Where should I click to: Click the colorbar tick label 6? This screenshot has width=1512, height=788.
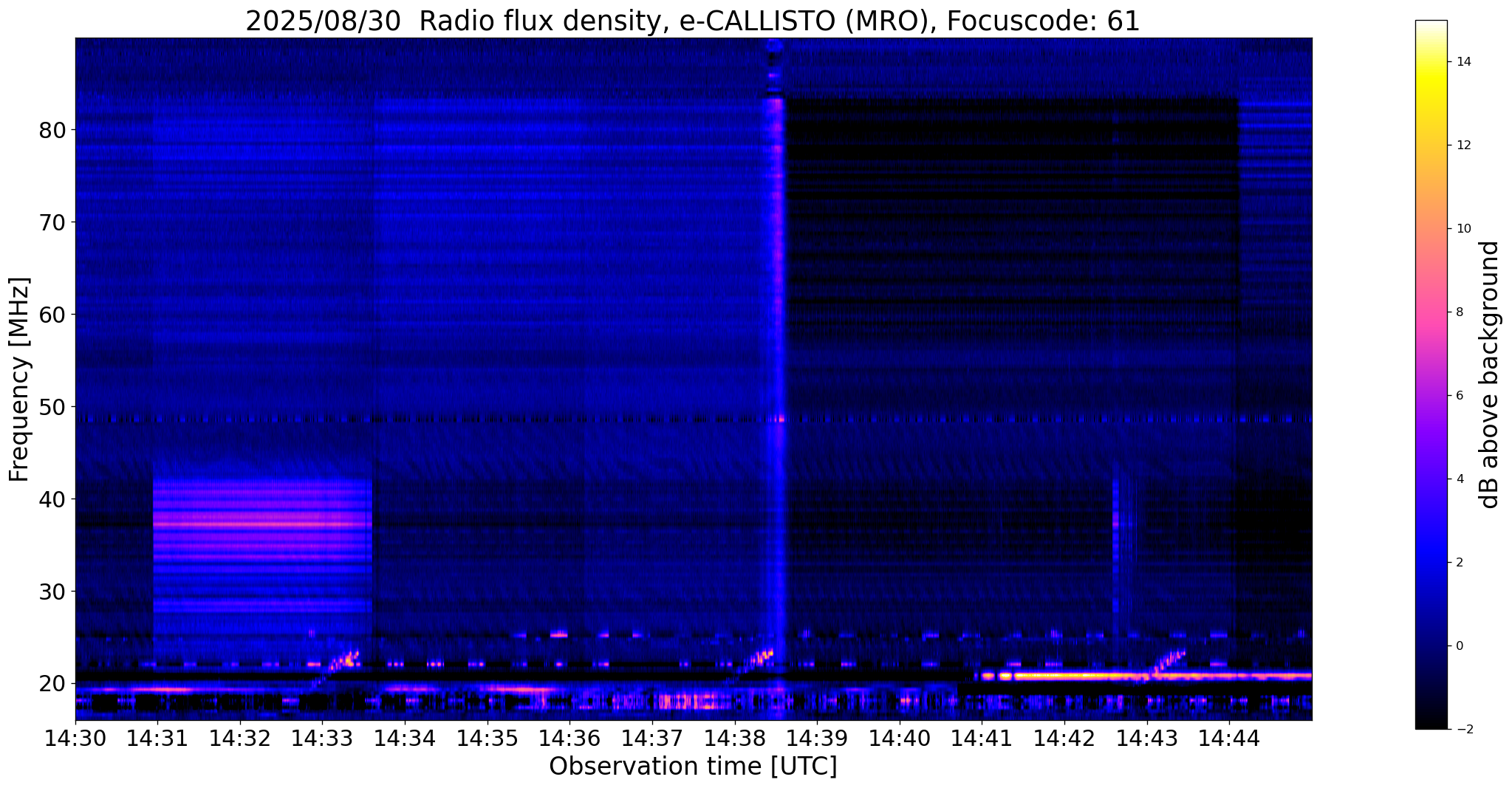pos(1460,396)
